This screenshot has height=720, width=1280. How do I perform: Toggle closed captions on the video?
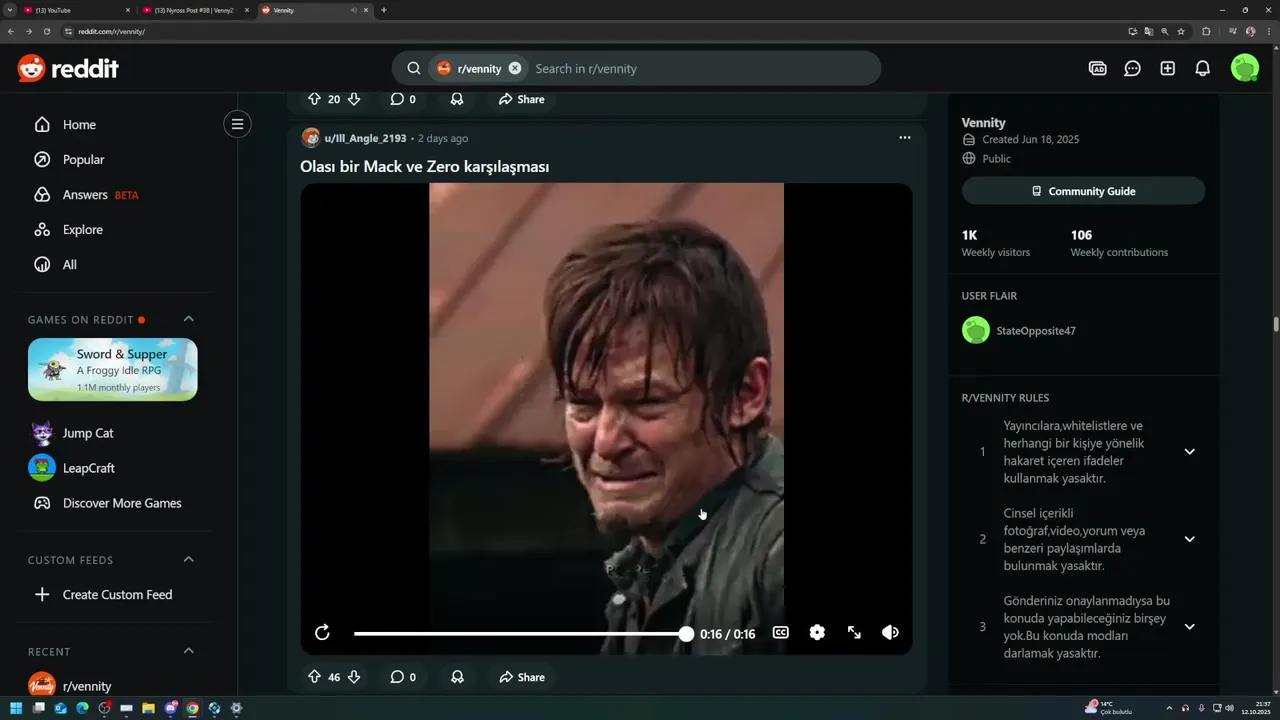click(x=780, y=632)
